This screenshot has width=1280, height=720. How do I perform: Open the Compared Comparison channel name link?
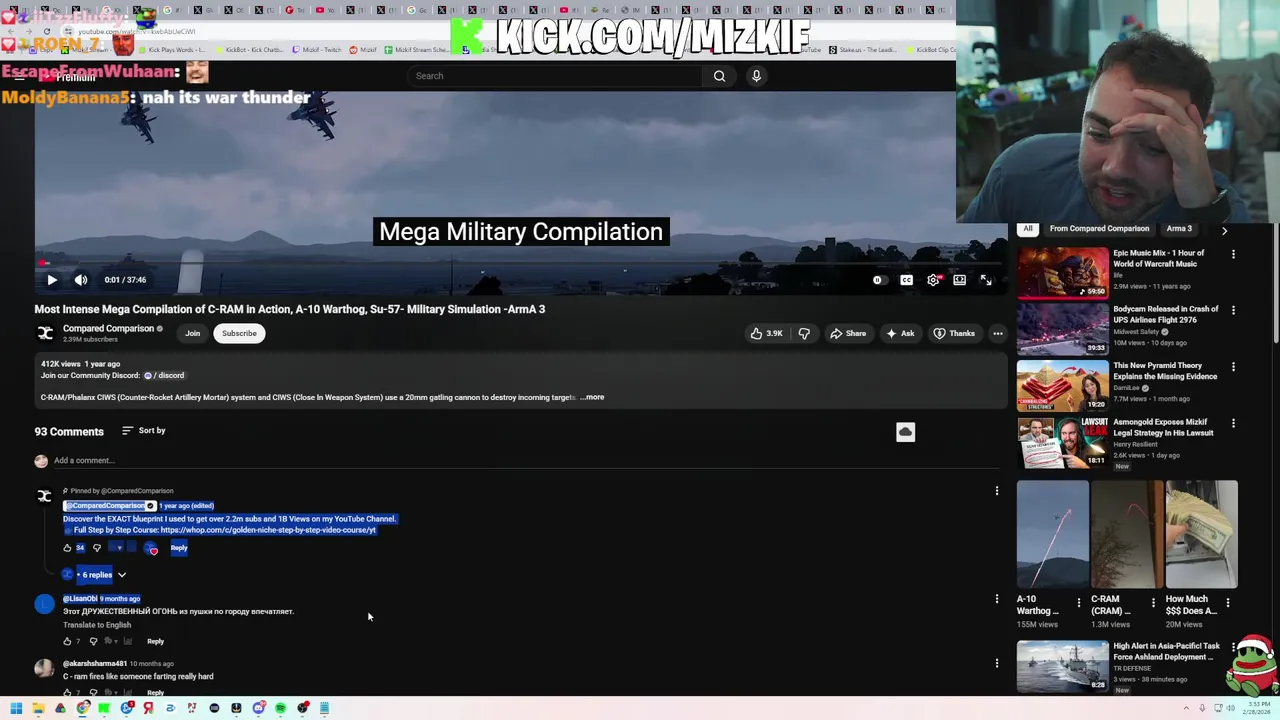coord(108,328)
